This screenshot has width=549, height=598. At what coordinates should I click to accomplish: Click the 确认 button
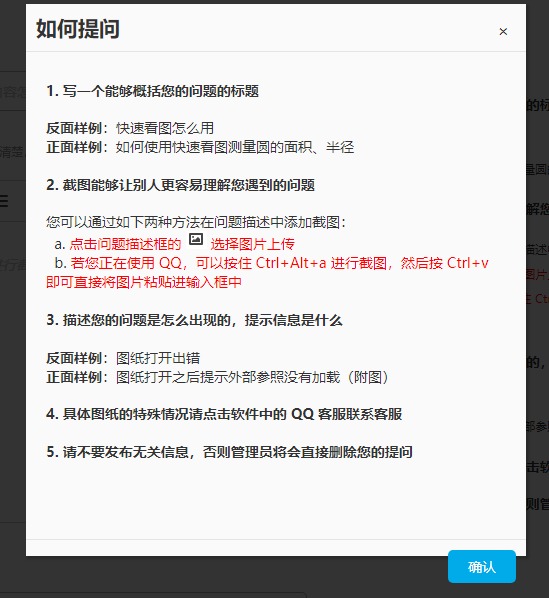(482, 567)
